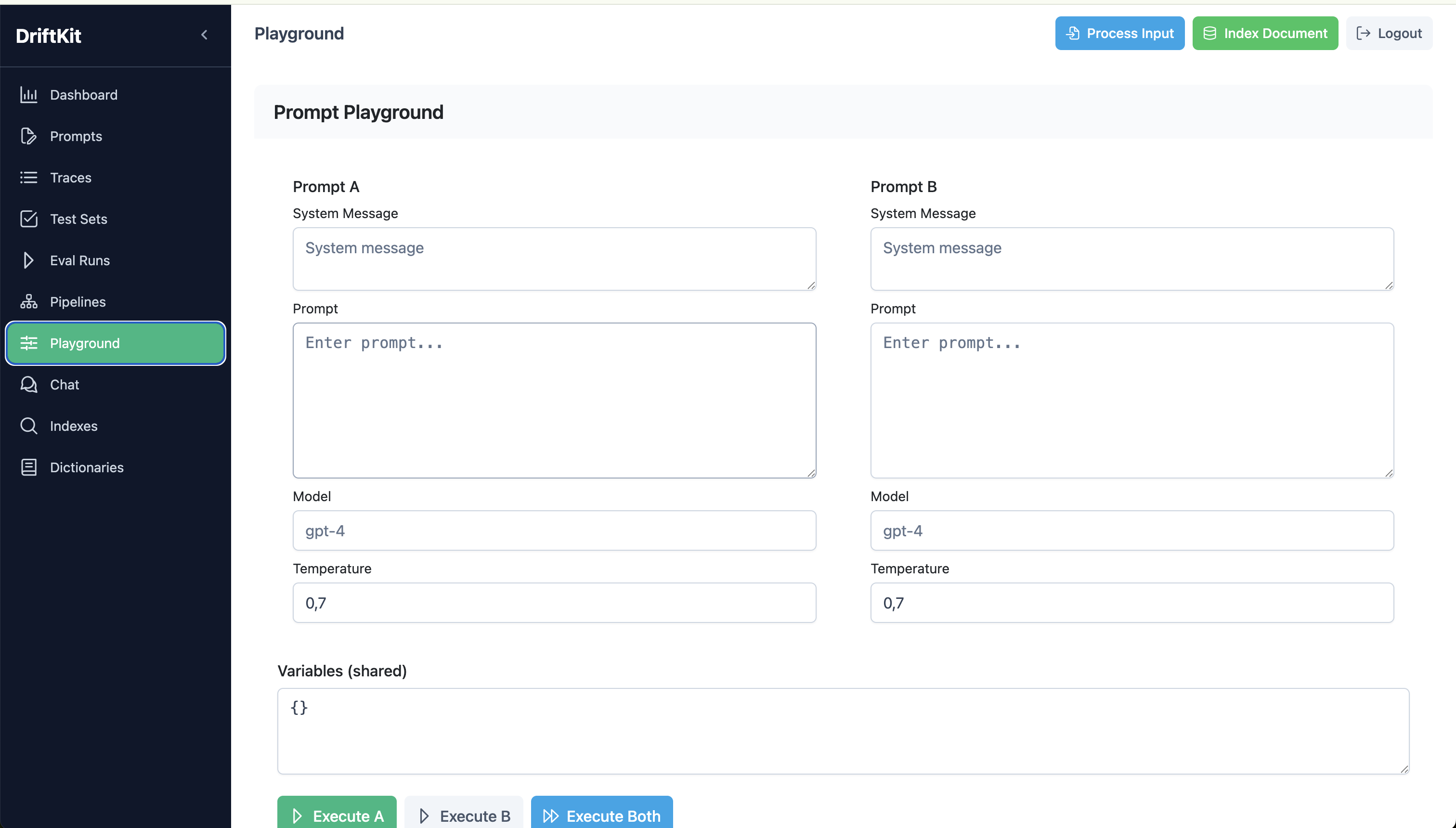Collapse the DriftKit sidebar with the chevron
Image resolution: width=1456 pixels, height=828 pixels.
click(x=204, y=35)
